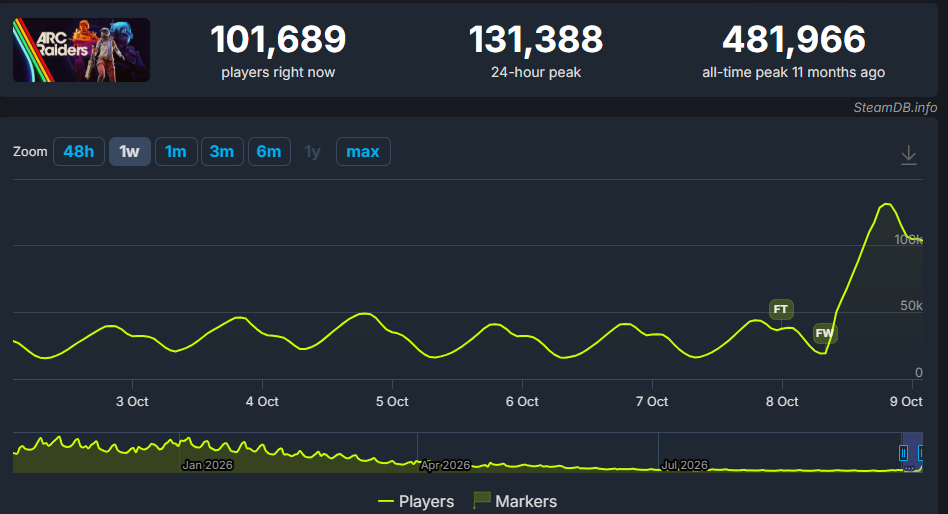This screenshot has height=514, width=948.
Task: Choose the 6m zoom range
Action: click(x=269, y=151)
